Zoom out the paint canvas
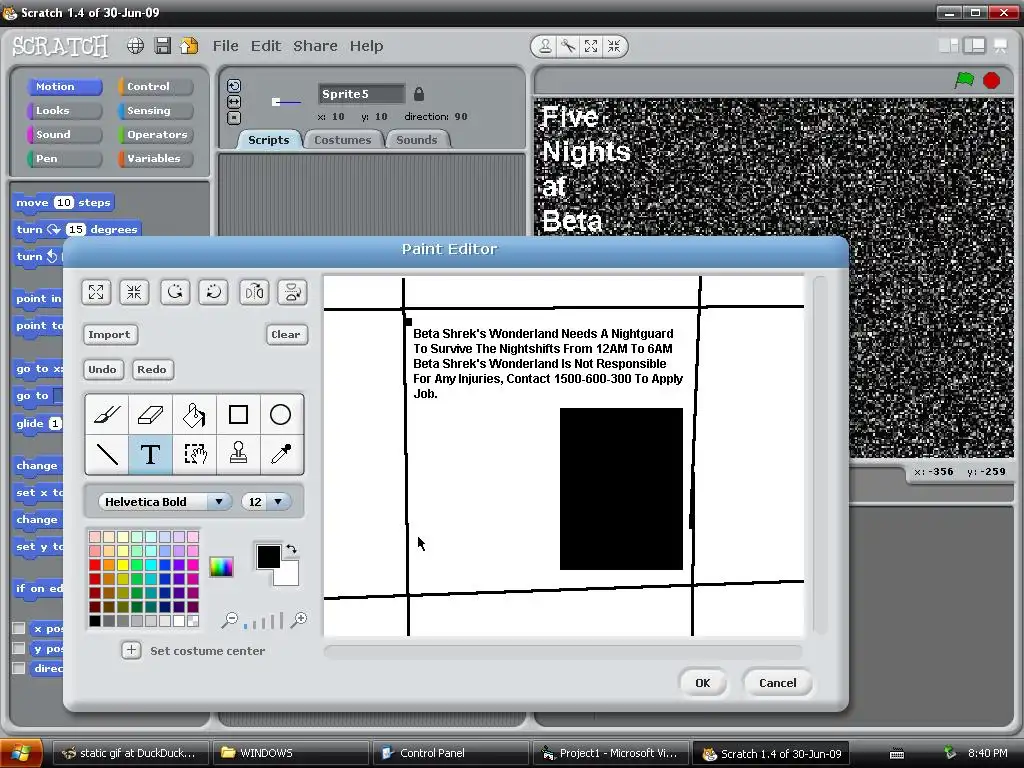Screen dimensions: 1024x768 229,620
